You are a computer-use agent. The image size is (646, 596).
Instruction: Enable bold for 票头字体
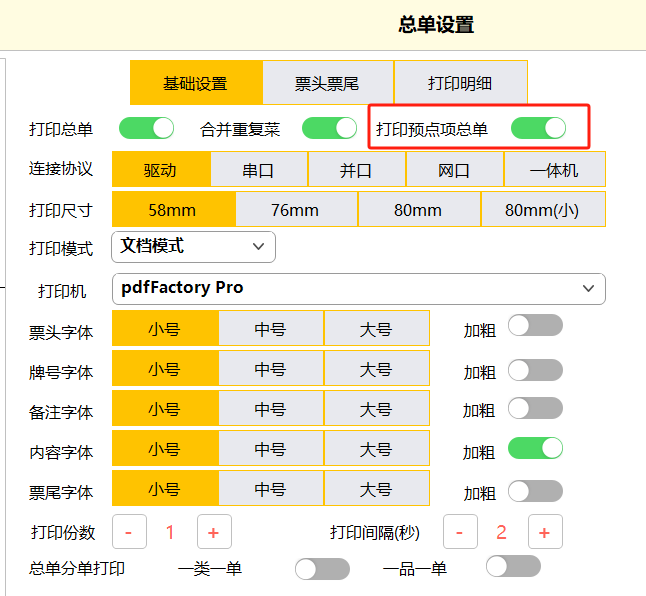pyautogui.click(x=535, y=326)
